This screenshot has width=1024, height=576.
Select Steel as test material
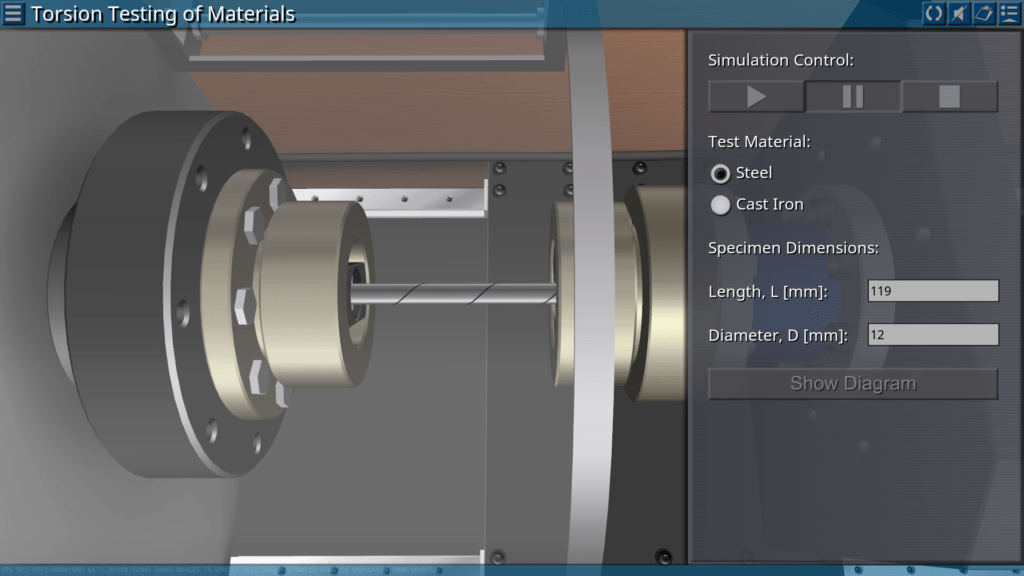(x=720, y=174)
